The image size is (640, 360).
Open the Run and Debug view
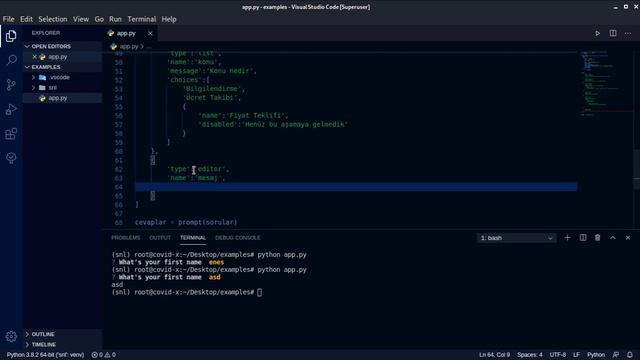pos(11,109)
